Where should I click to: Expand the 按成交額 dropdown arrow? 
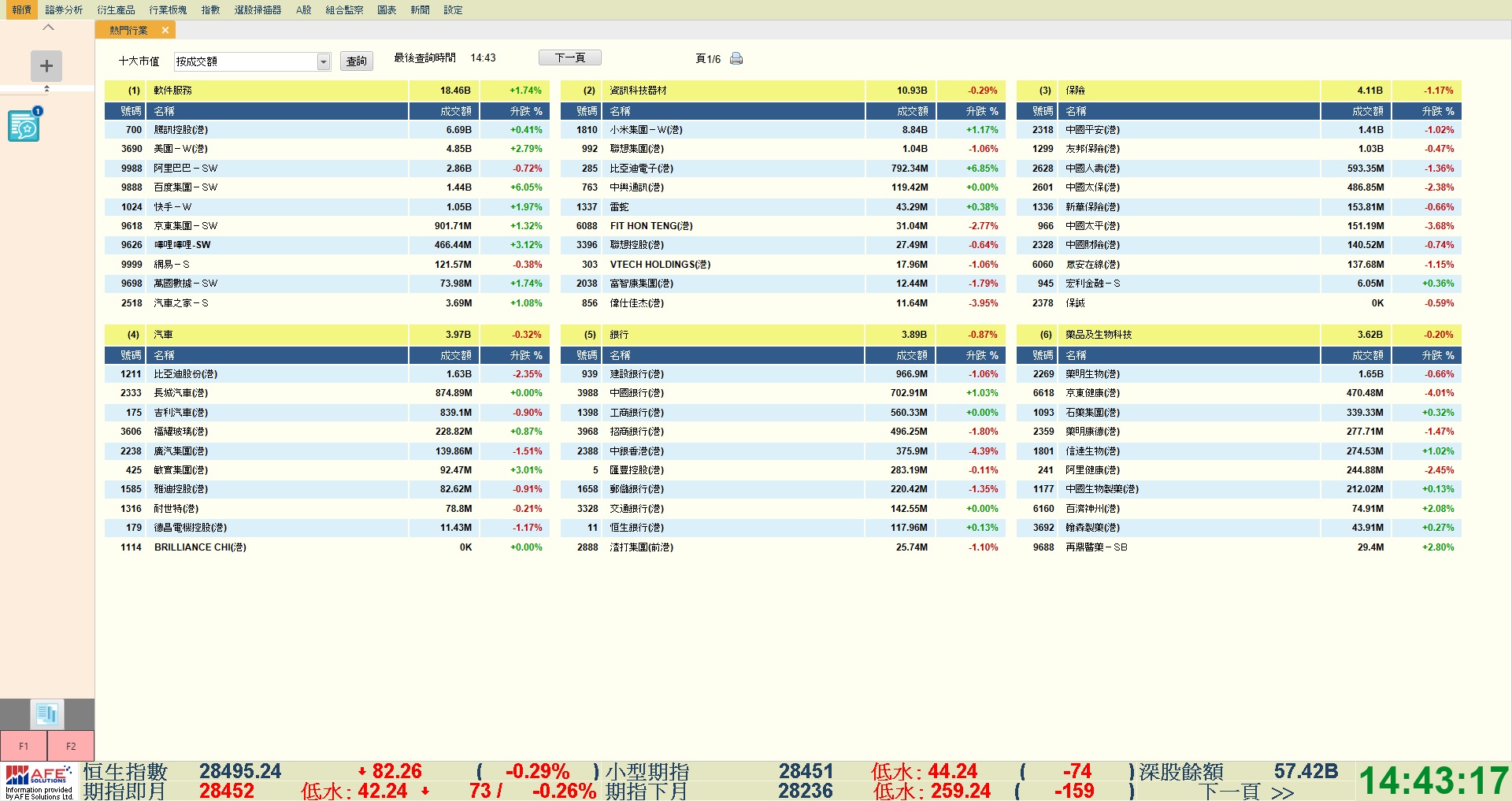pos(324,61)
